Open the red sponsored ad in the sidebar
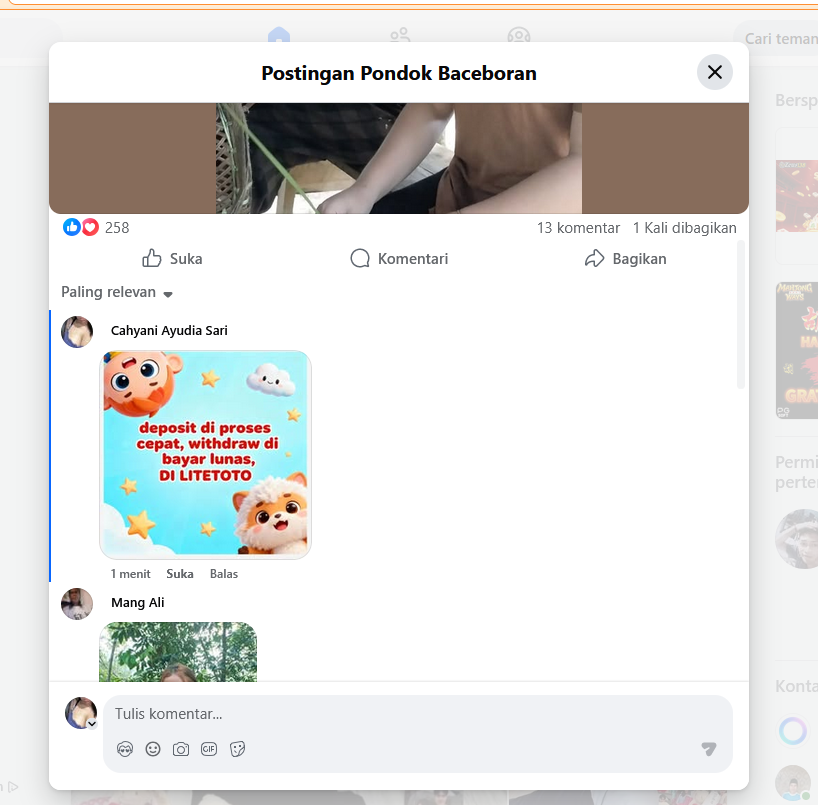Viewport: 818px width, 805px height. [x=797, y=196]
